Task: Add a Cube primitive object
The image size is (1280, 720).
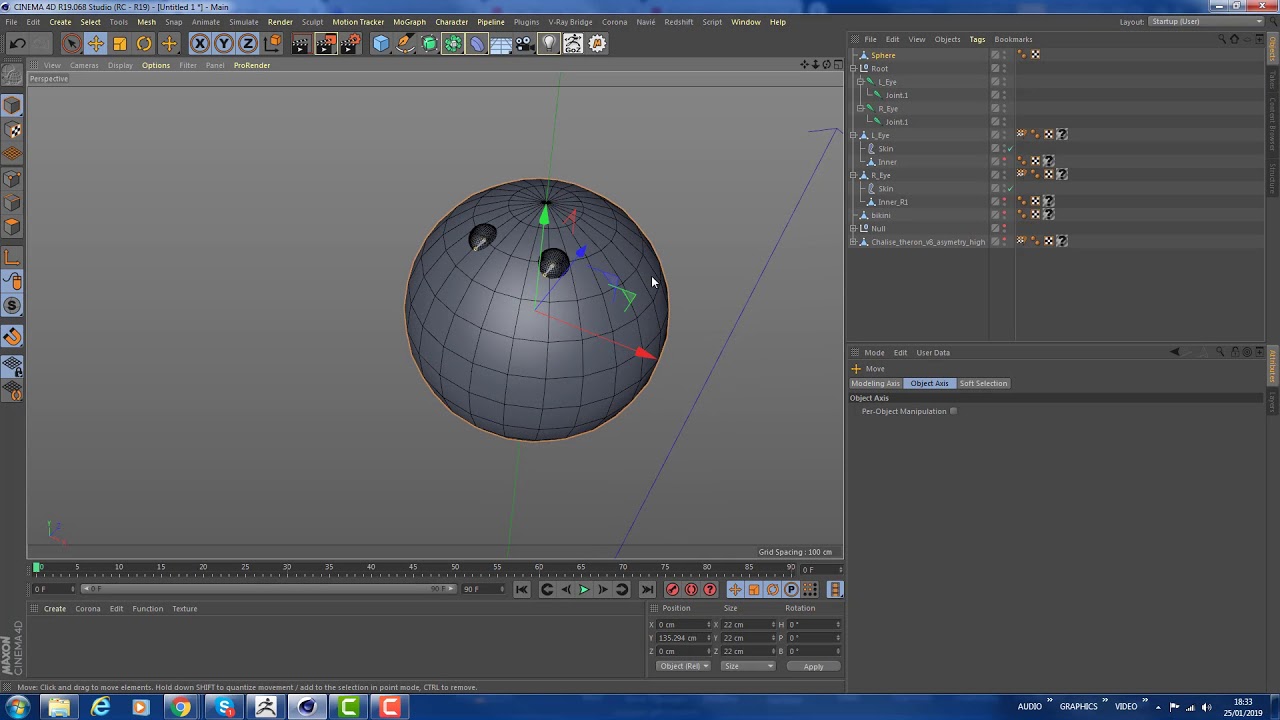Action: 380,43
